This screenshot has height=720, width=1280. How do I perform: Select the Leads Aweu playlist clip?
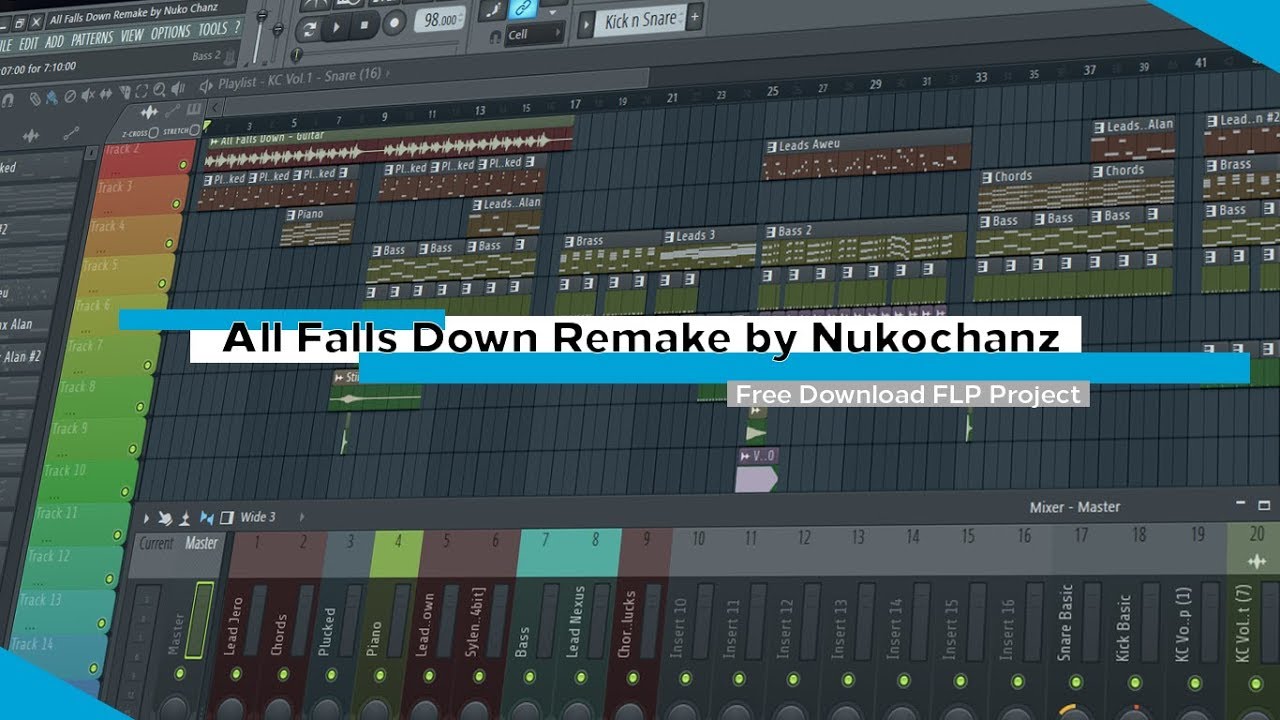(x=866, y=156)
